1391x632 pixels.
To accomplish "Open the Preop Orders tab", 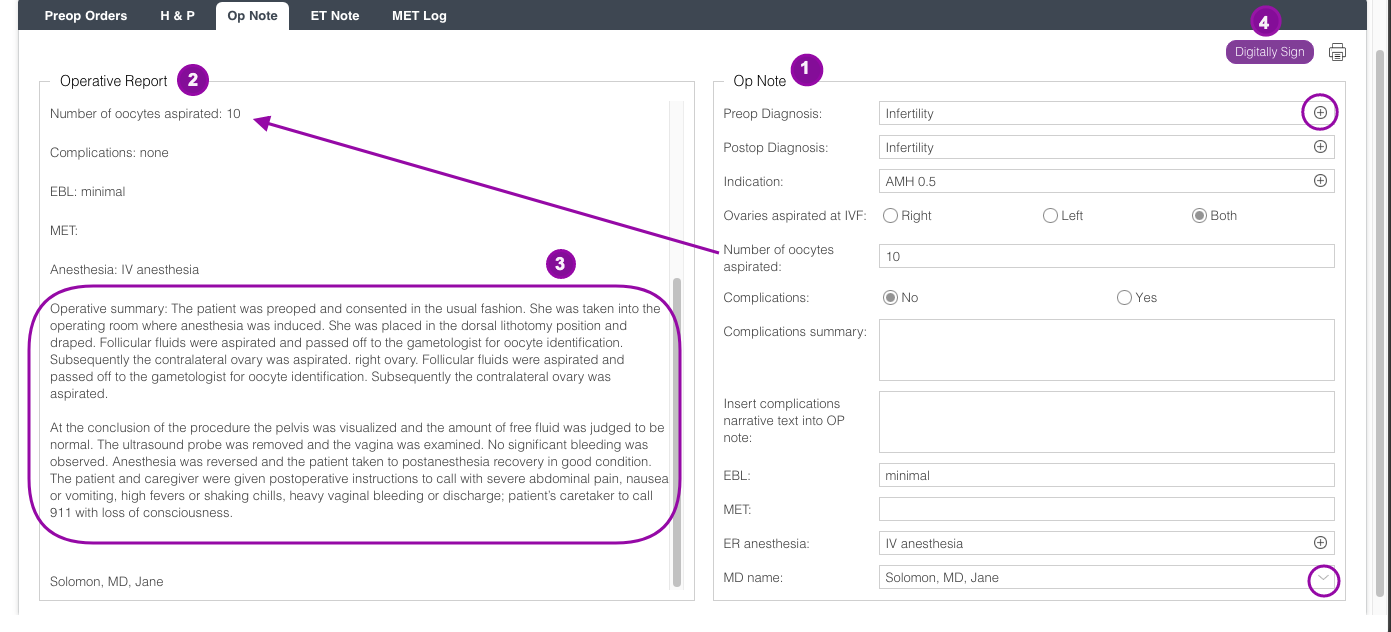I will point(86,16).
